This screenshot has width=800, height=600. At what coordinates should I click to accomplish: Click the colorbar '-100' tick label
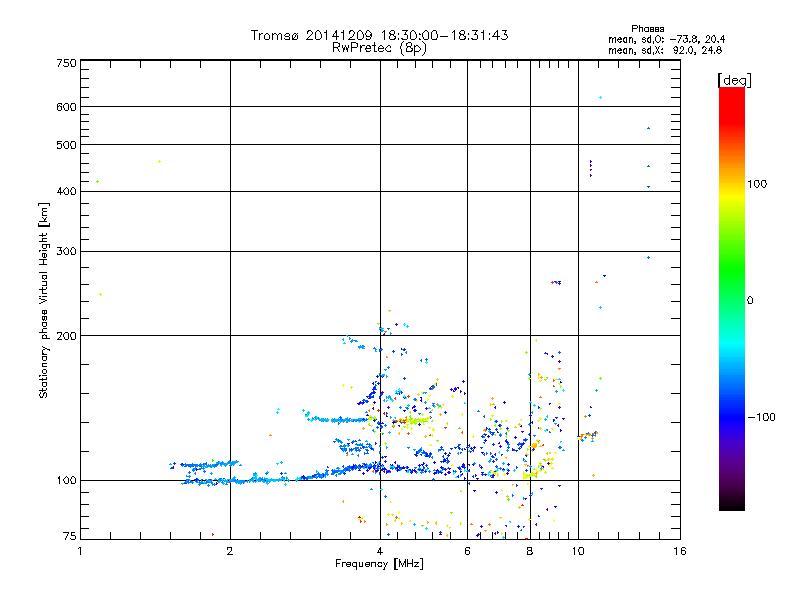pyautogui.click(x=761, y=417)
